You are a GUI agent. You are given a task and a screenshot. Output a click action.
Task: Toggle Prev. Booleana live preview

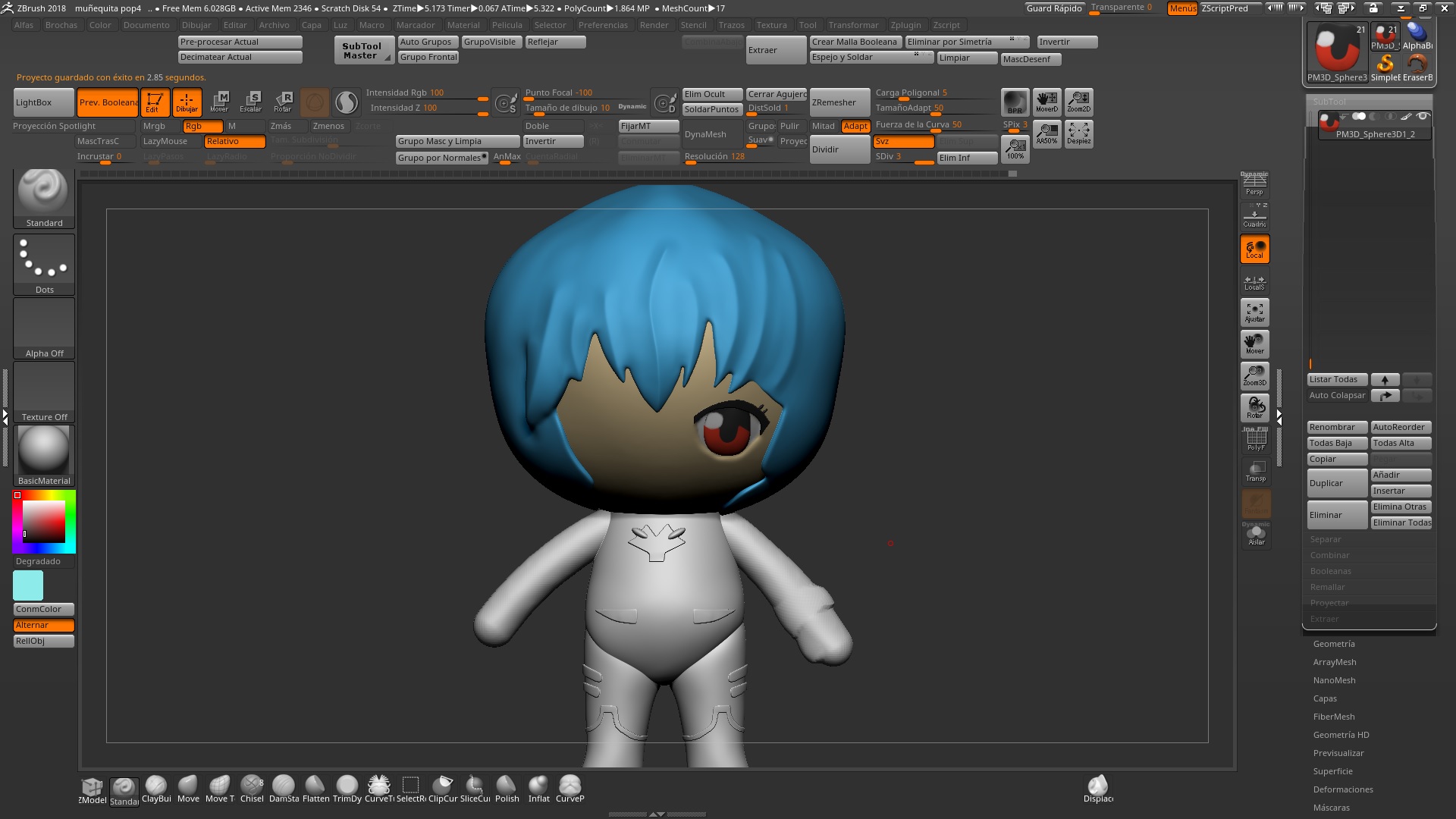[108, 102]
